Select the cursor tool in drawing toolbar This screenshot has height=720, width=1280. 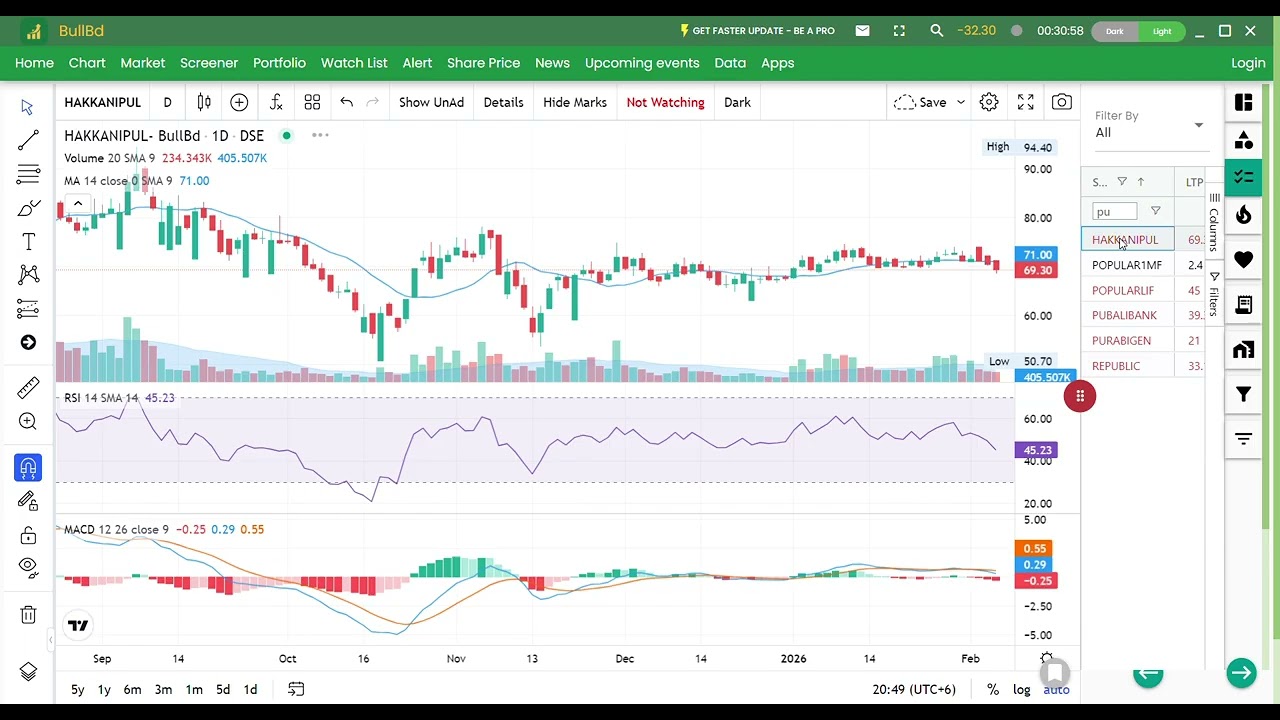[27, 107]
